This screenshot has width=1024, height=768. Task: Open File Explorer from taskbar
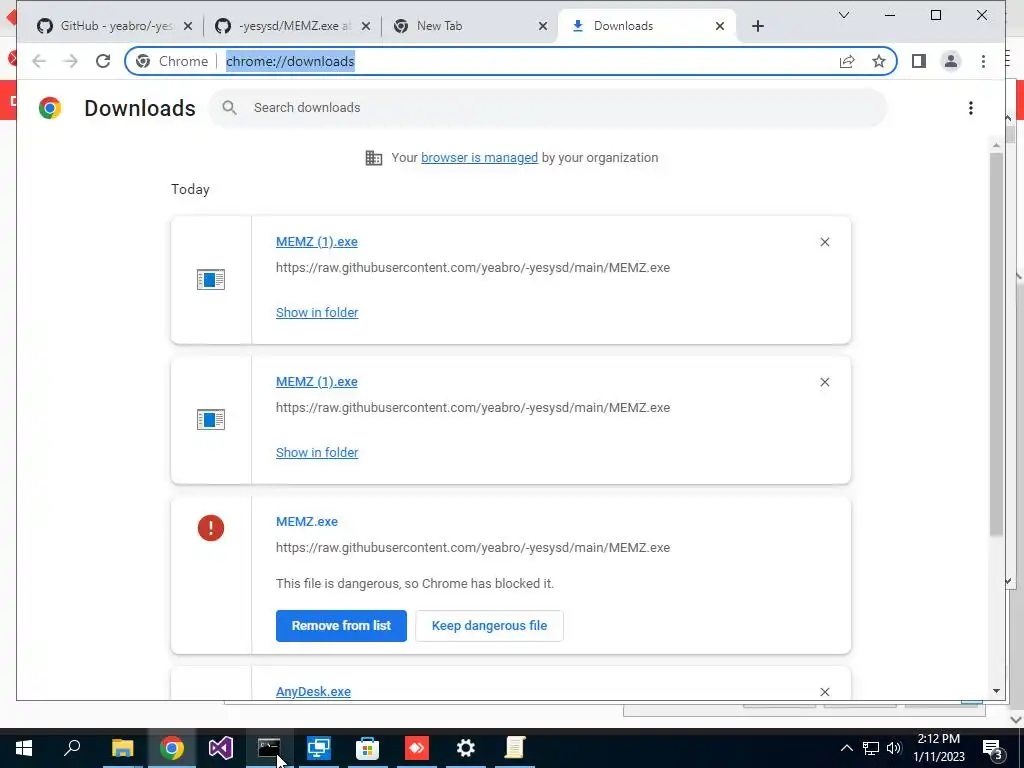click(x=122, y=748)
